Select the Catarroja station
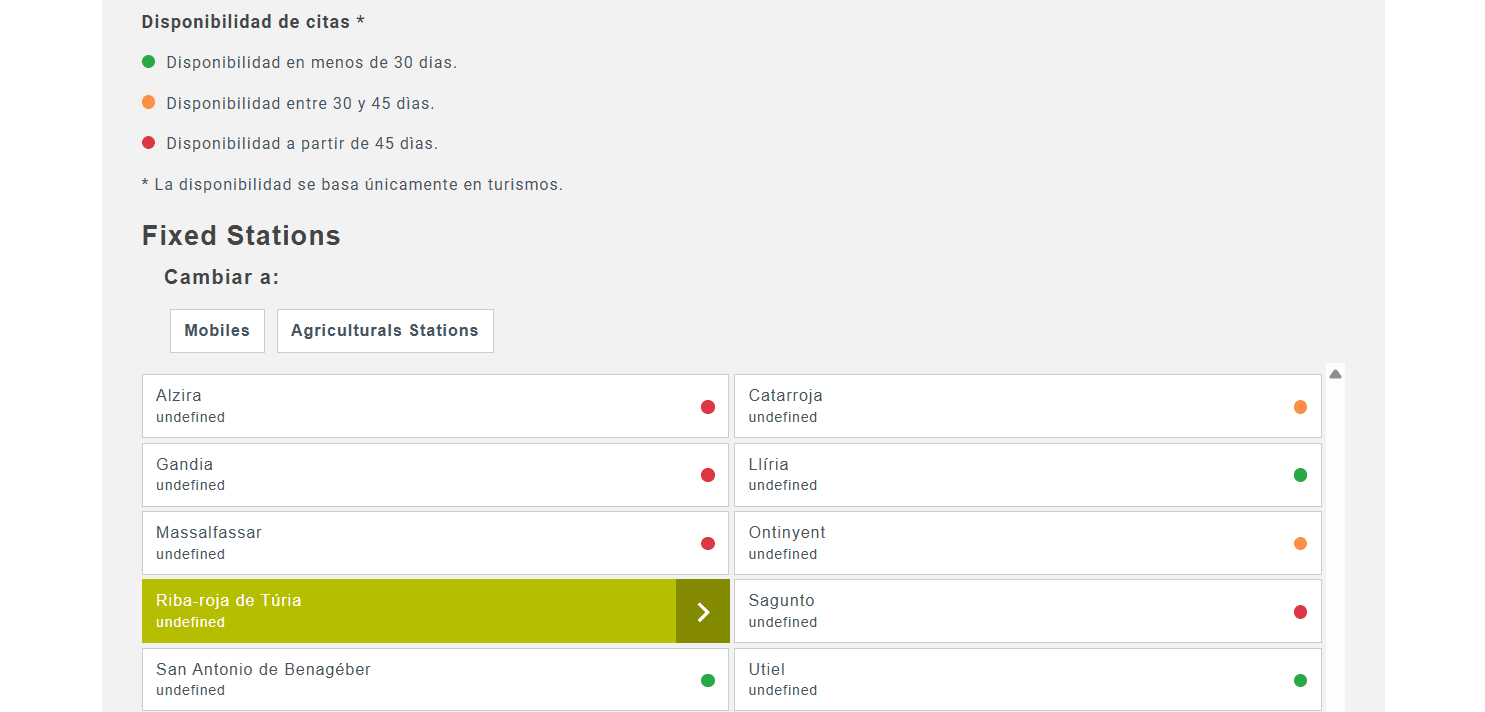 click(1000, 406)
